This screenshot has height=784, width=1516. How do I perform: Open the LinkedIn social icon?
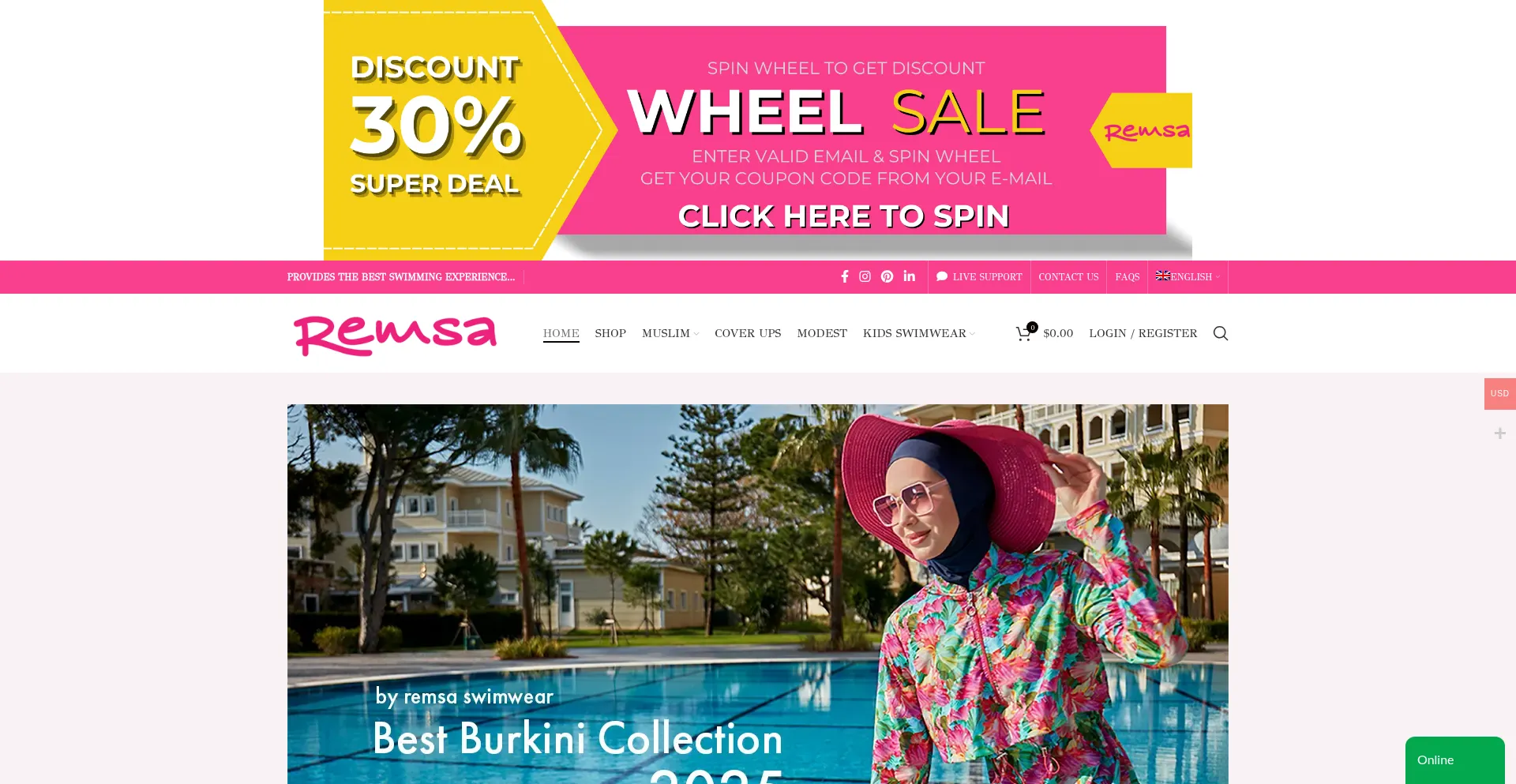(909, 276)
